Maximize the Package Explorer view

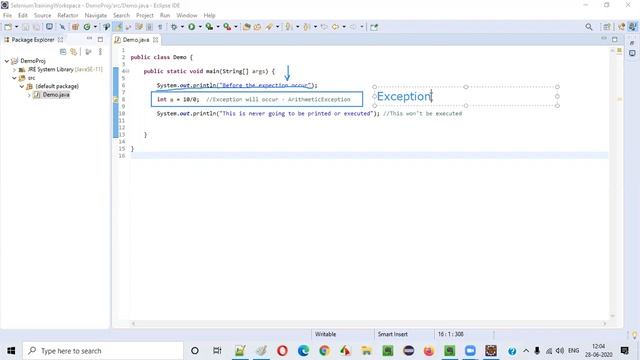100,40
